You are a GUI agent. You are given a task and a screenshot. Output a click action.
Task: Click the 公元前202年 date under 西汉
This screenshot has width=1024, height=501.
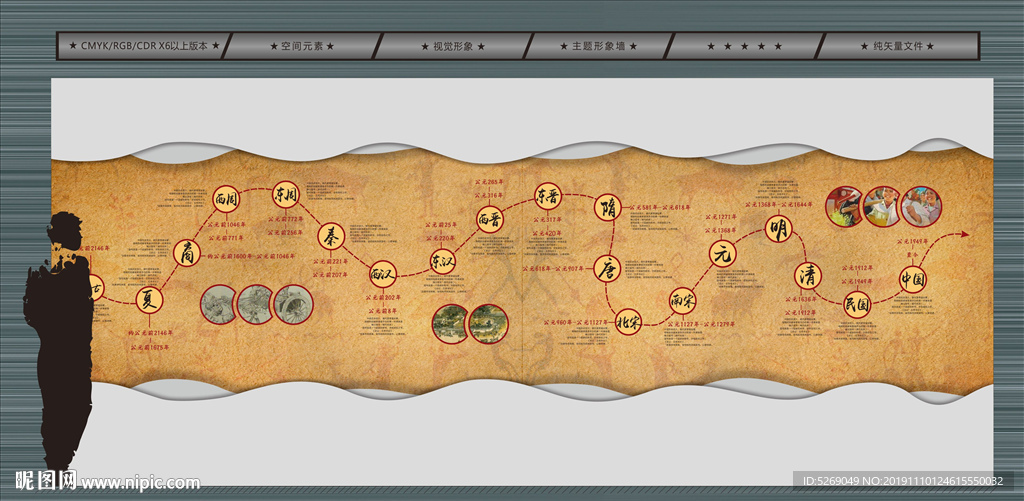pos(383,297)
